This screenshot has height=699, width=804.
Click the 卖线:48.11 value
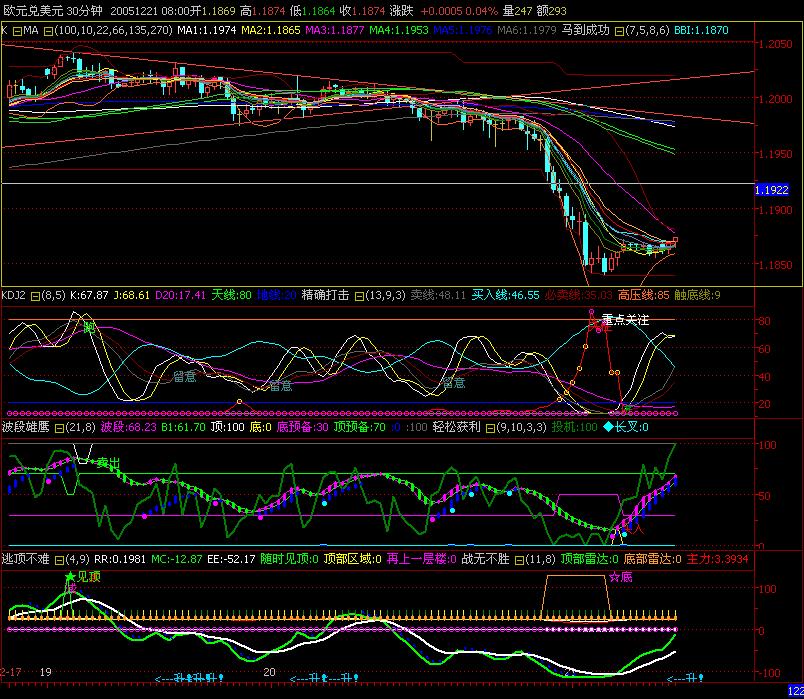pyautogui.click(x=438, y=295)
